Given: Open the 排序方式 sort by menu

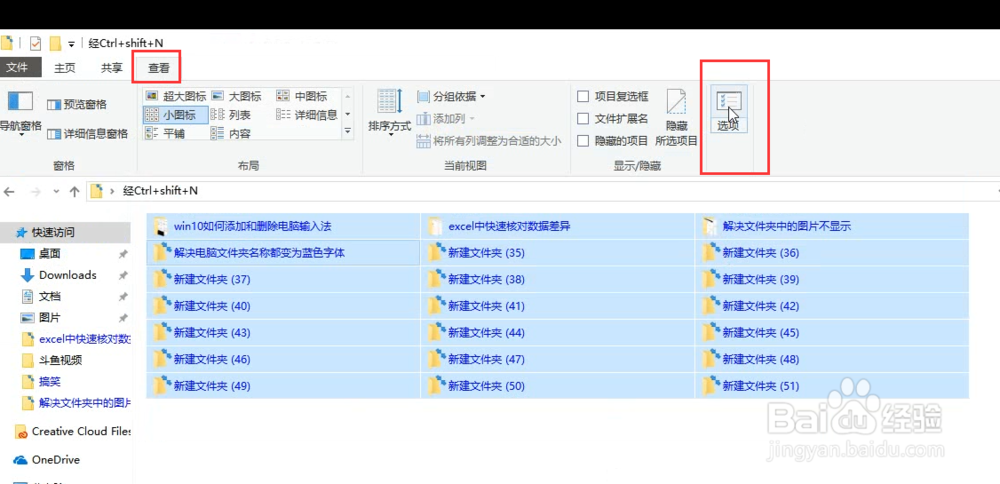Looking at the screenshot, I should (x=389, y=111).
